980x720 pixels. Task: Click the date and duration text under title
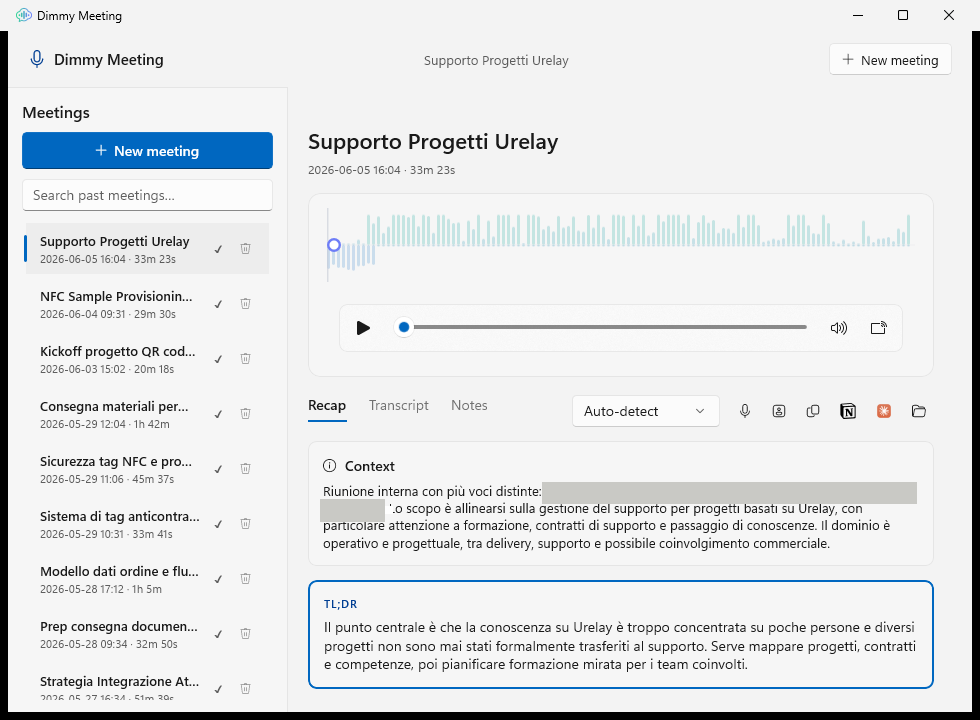(x=381, y=170)
